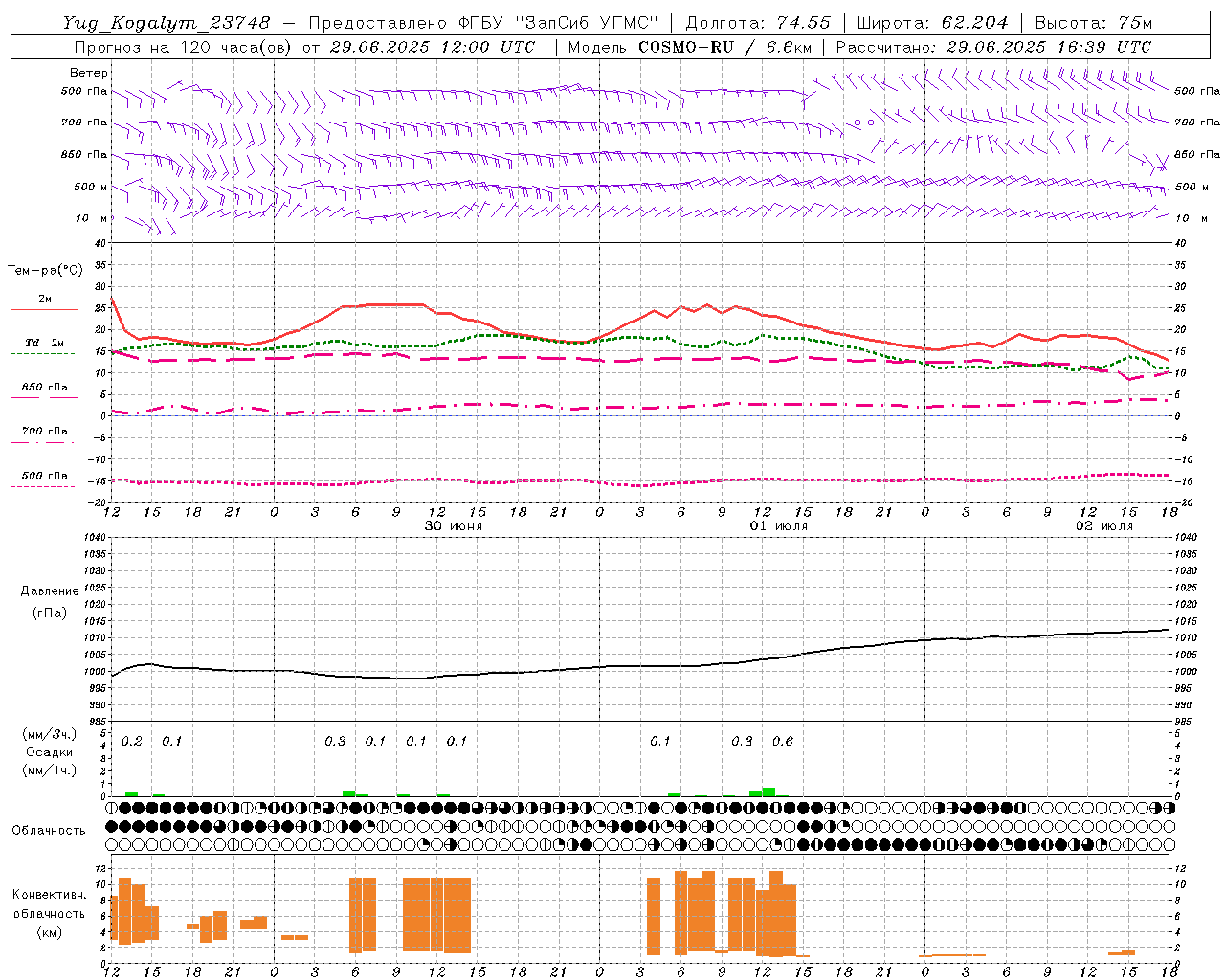Image resolution: width=1225 pixels, height=980 pixels.
Task: Click the Рассчитано: 29.06.2025 16:39 UTC text
Action: (x=993, y=47)
